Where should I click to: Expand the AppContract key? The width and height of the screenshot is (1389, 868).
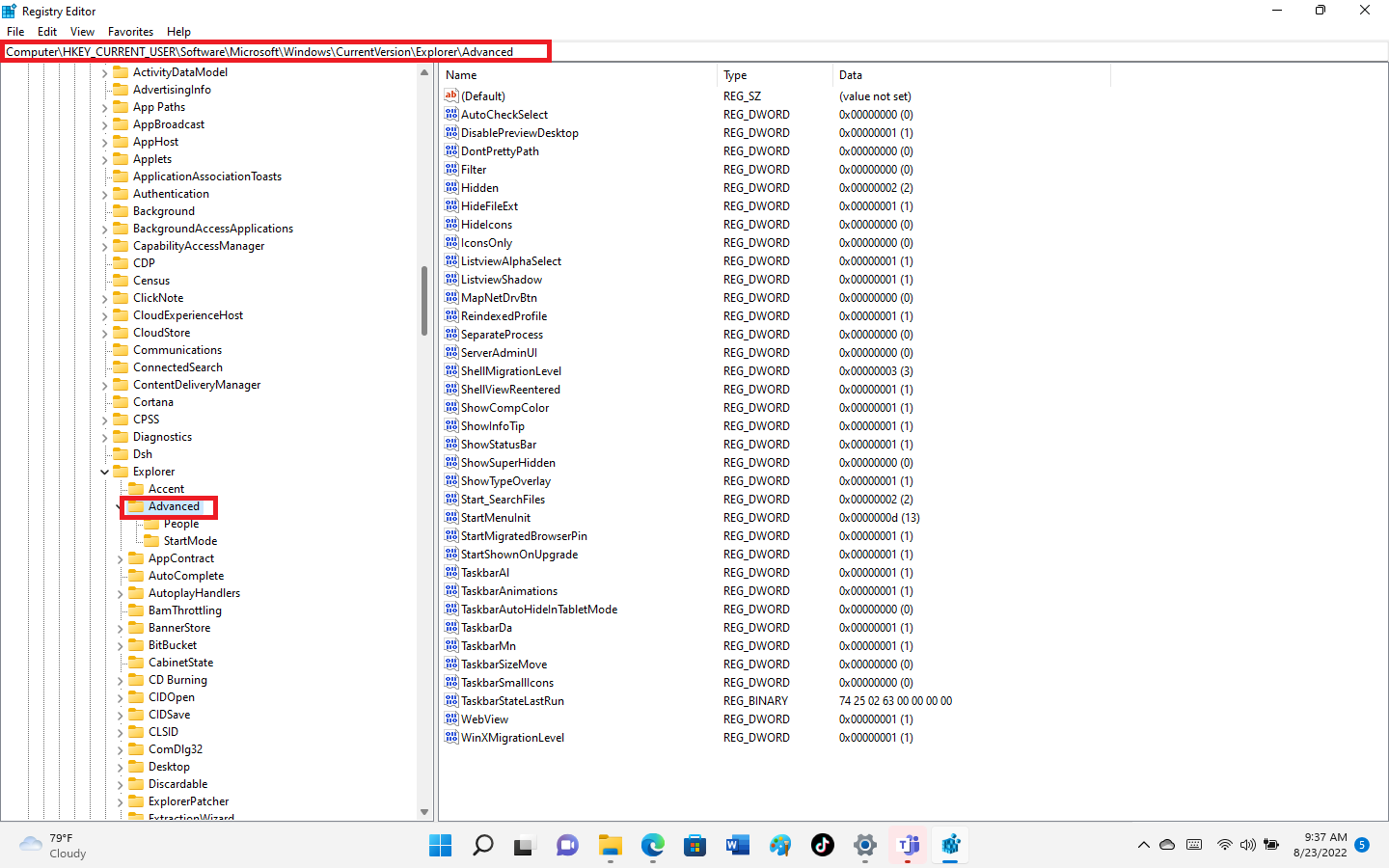[121, 559]
